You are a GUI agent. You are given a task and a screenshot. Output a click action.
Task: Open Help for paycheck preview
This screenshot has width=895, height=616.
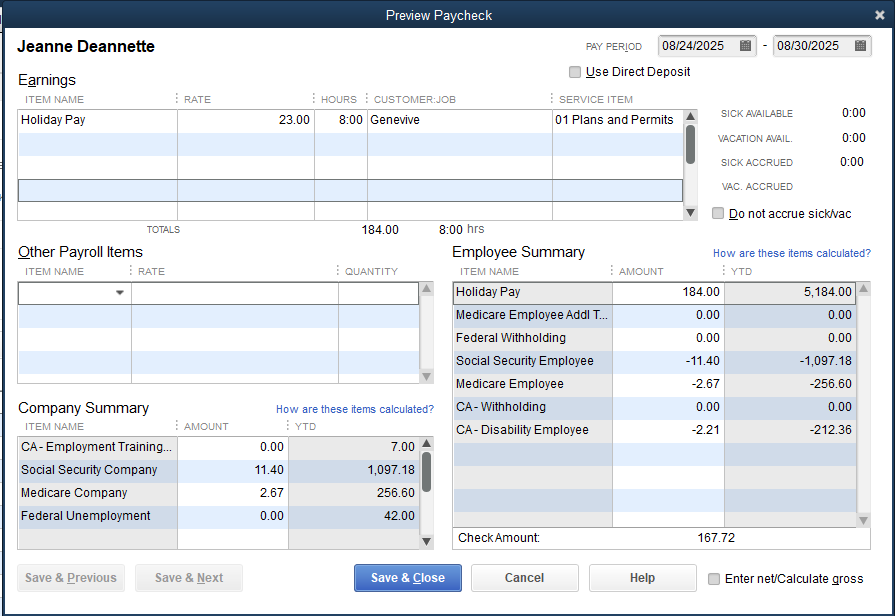(x=643, y=578)
